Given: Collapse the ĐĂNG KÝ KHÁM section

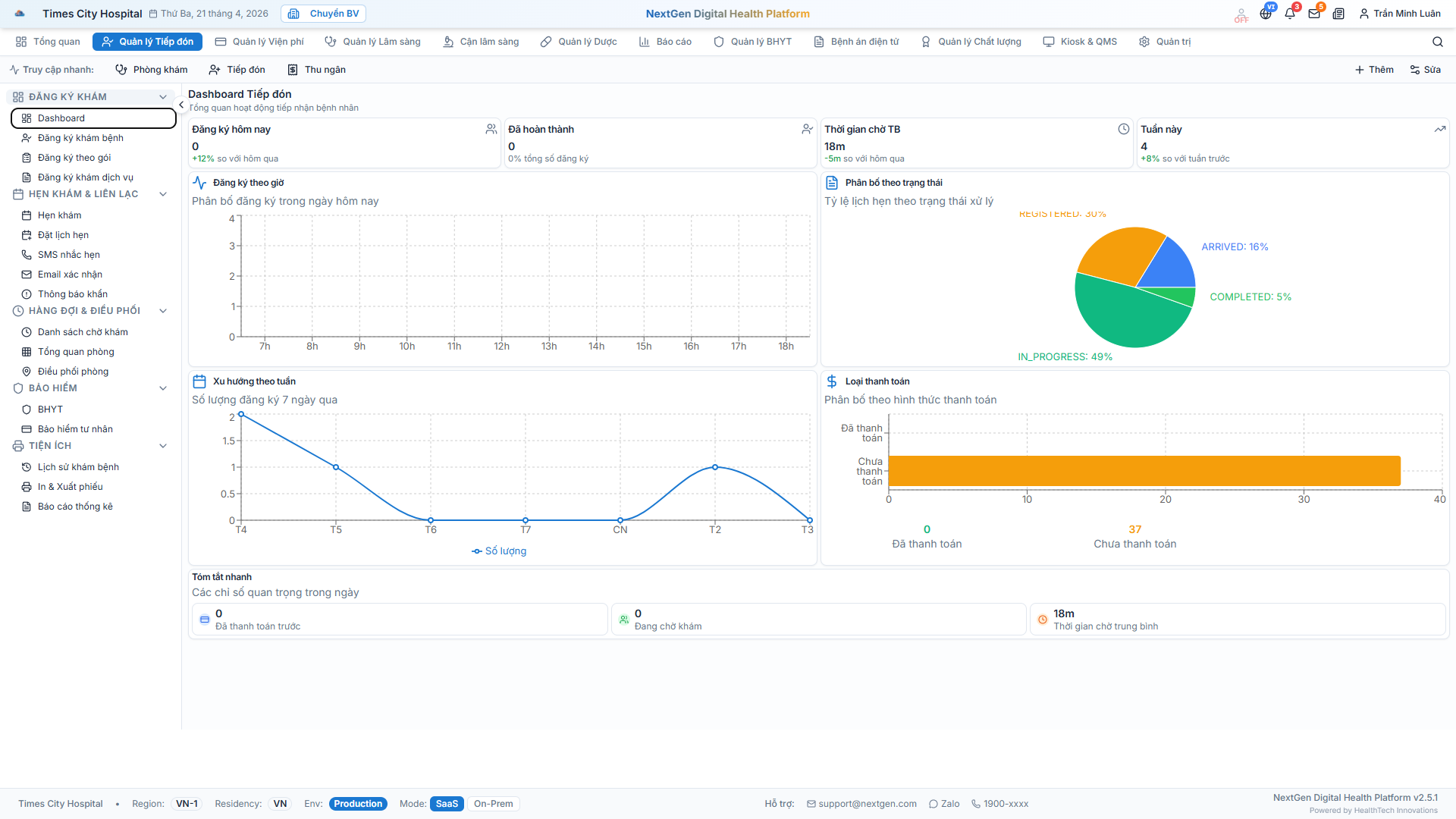Looking at the screenshot, I should (x=162, y=97).
